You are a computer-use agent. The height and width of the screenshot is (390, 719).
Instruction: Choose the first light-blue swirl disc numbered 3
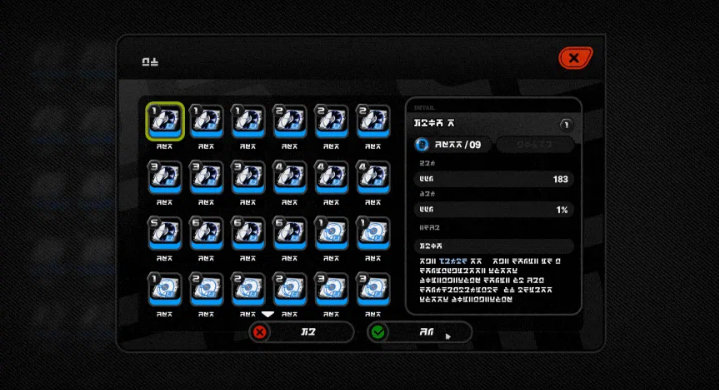tap(332, 289)
